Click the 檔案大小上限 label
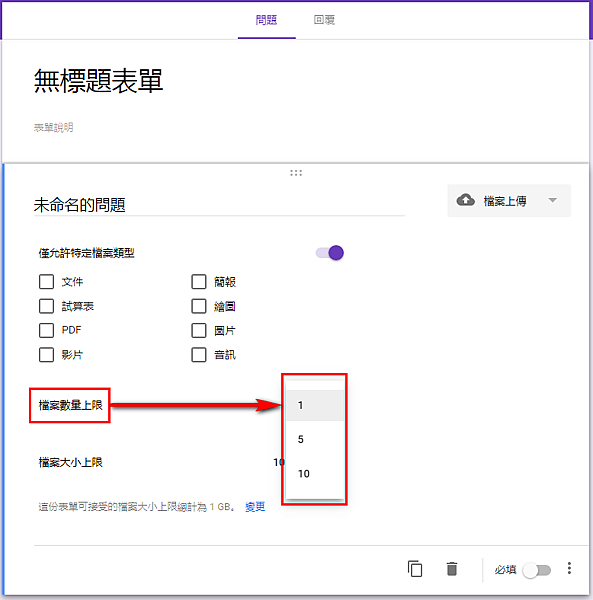Viewport: 593px width, 600px height. click(x=71, y=463)
